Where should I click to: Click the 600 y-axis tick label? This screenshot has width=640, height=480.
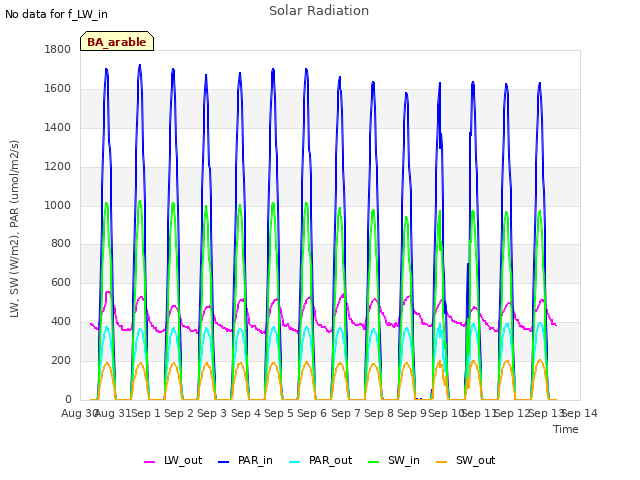coord(61,282)
